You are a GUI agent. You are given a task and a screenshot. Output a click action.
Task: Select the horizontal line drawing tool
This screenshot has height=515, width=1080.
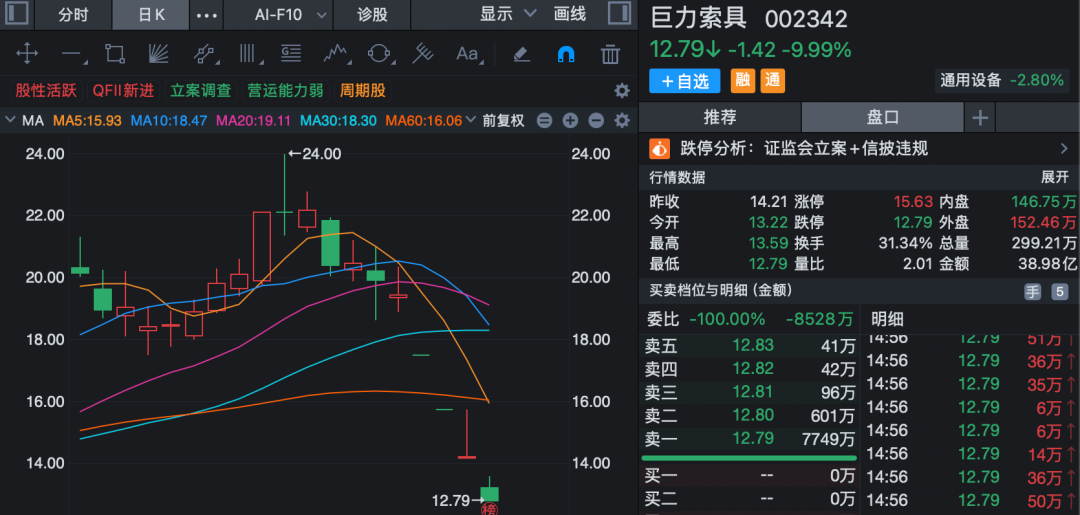[x=71, y=53]
